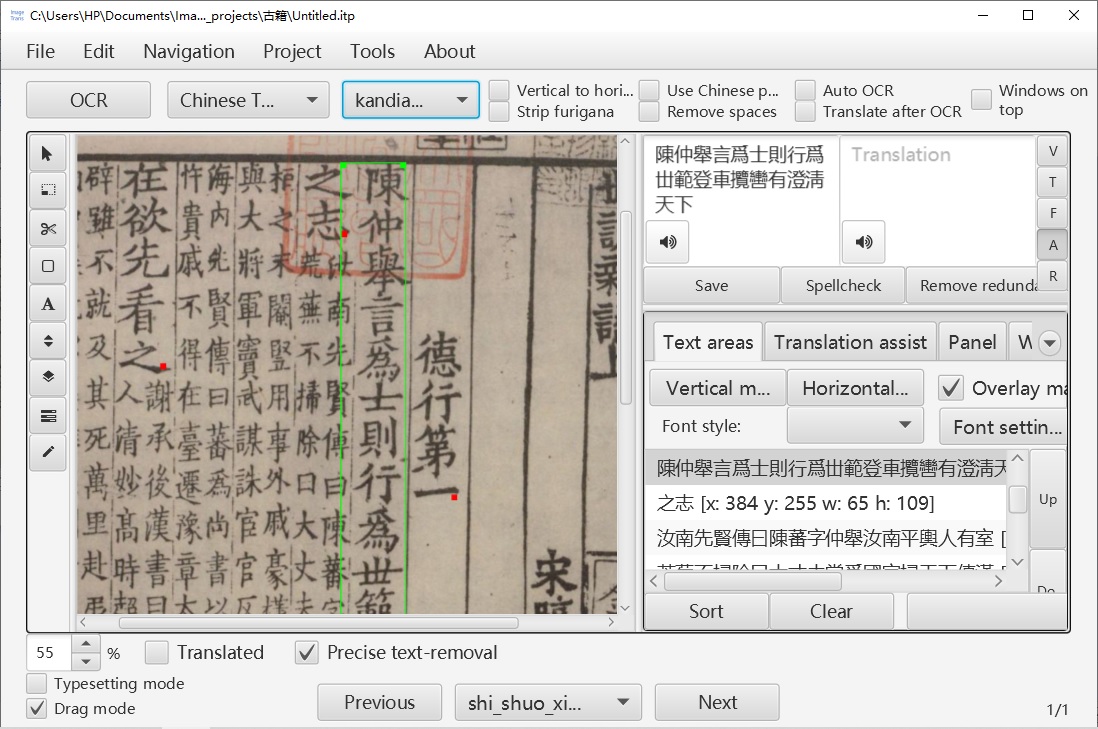Image resolution: width=1098 pixels, height=729 pixels.
Task: Expand the Font style dropdown
Action: pyautogui.click(x=855, y=426)
